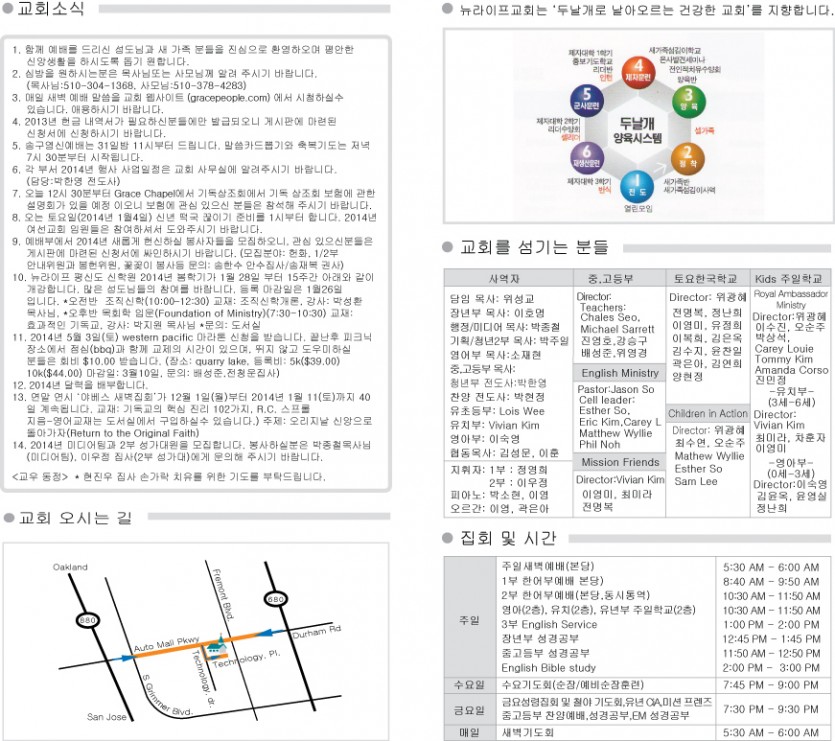Click the name Carey Louie
Screen dimensions: 835x741
784,348
